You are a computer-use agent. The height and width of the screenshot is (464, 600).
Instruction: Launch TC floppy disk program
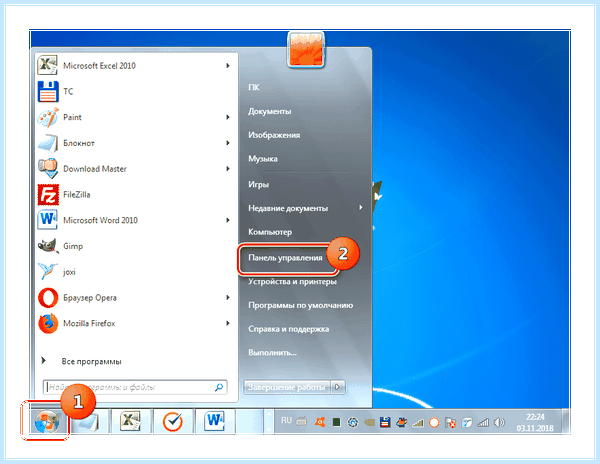136,91
